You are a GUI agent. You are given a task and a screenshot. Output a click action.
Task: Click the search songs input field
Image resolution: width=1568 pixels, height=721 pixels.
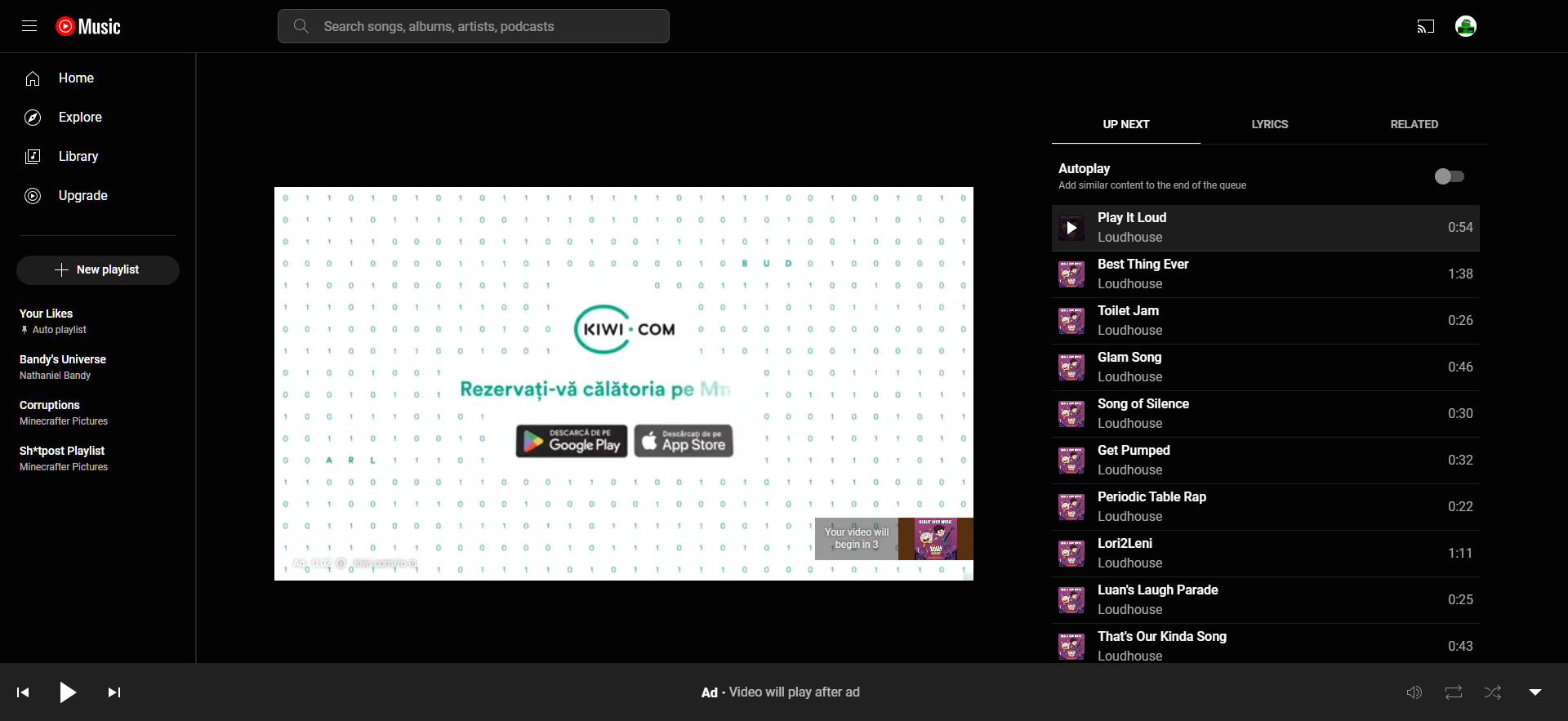(490, 26)
